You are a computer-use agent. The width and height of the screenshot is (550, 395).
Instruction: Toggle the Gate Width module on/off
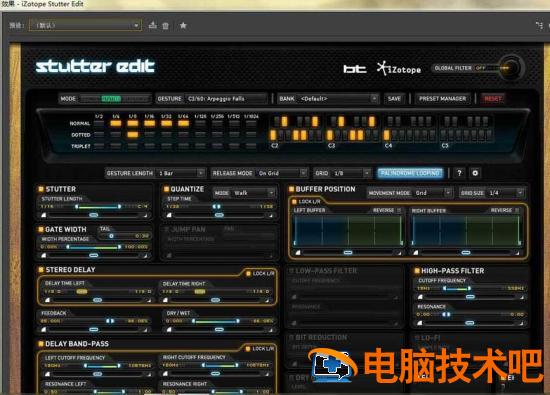(41, 229)
